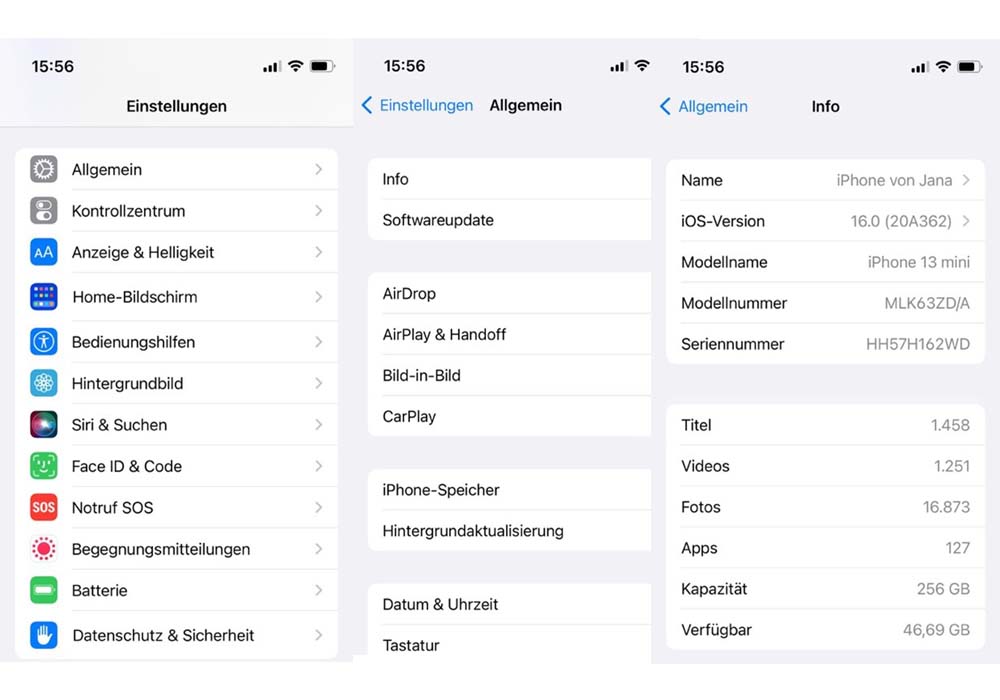Select the Kontrollzentrum icon
This screenshot has height=700, width=1000.
click(x=42, y=211)
